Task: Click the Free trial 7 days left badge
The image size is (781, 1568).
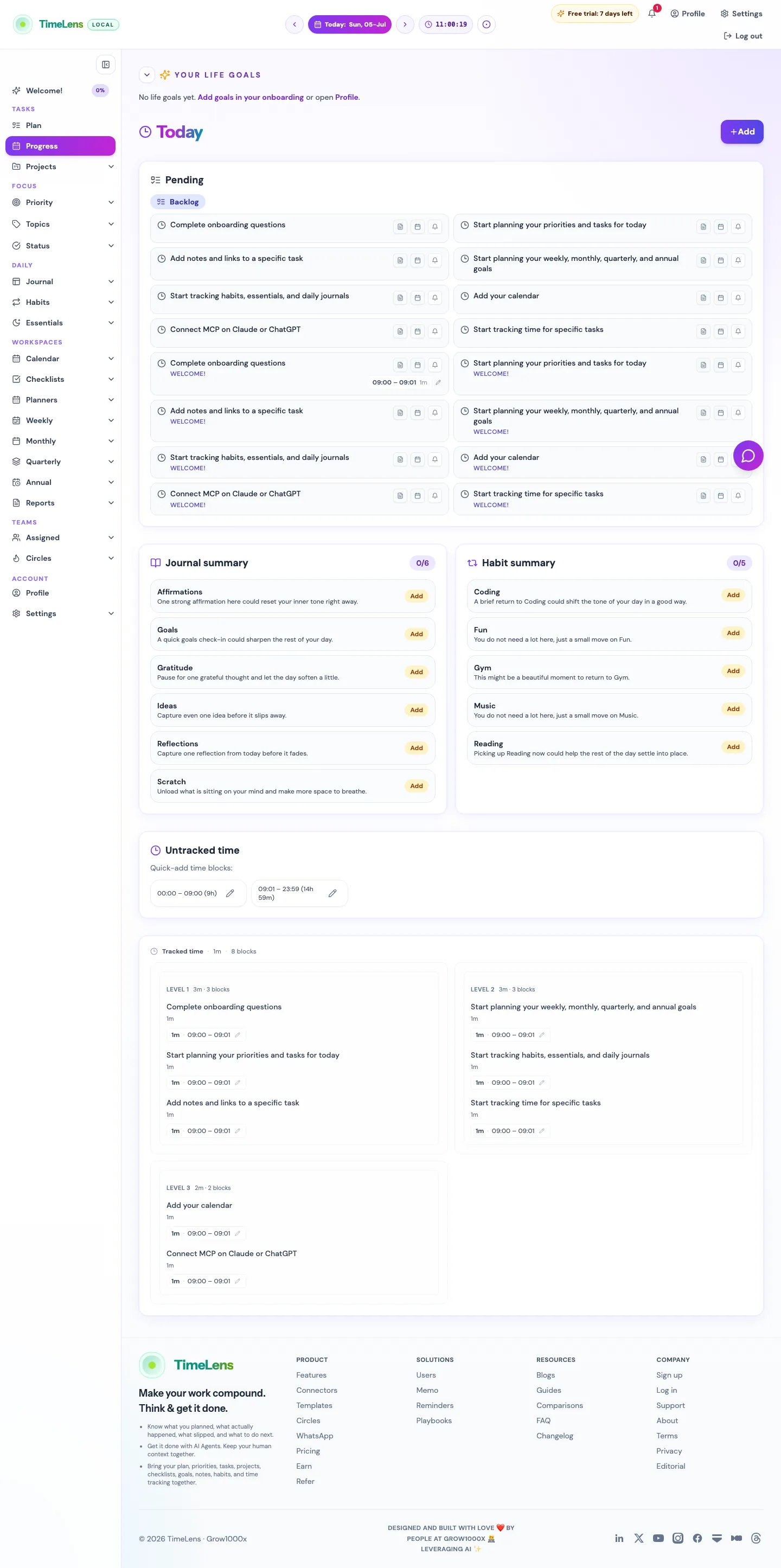Action: (594, 14)
